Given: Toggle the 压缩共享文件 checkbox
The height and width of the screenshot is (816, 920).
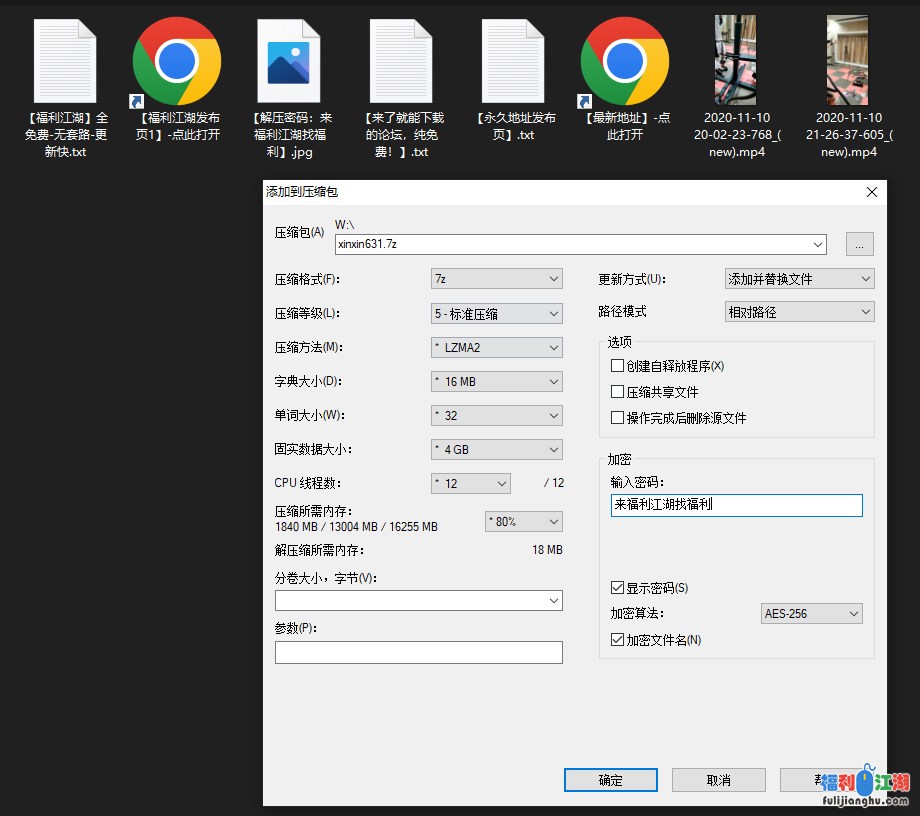Looking at the screenshot, I should pos(617,392).
